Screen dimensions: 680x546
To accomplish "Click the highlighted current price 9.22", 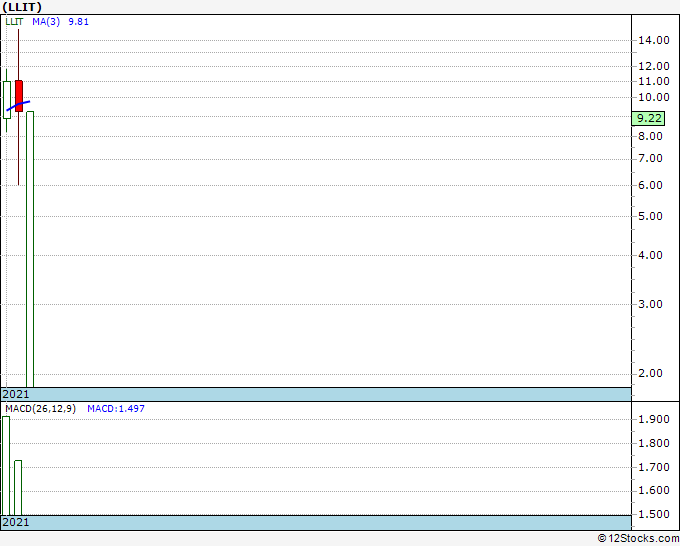I will point(648,118).
